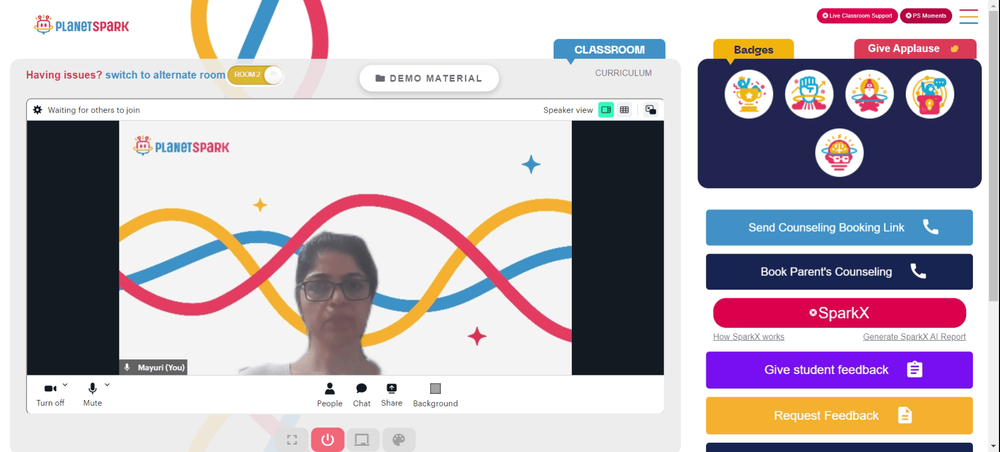Image resolution: width=1000 pixels, height=452 pixels.
Task: Click 'switch to alternate room' text
Action: [x=165, y=75]
